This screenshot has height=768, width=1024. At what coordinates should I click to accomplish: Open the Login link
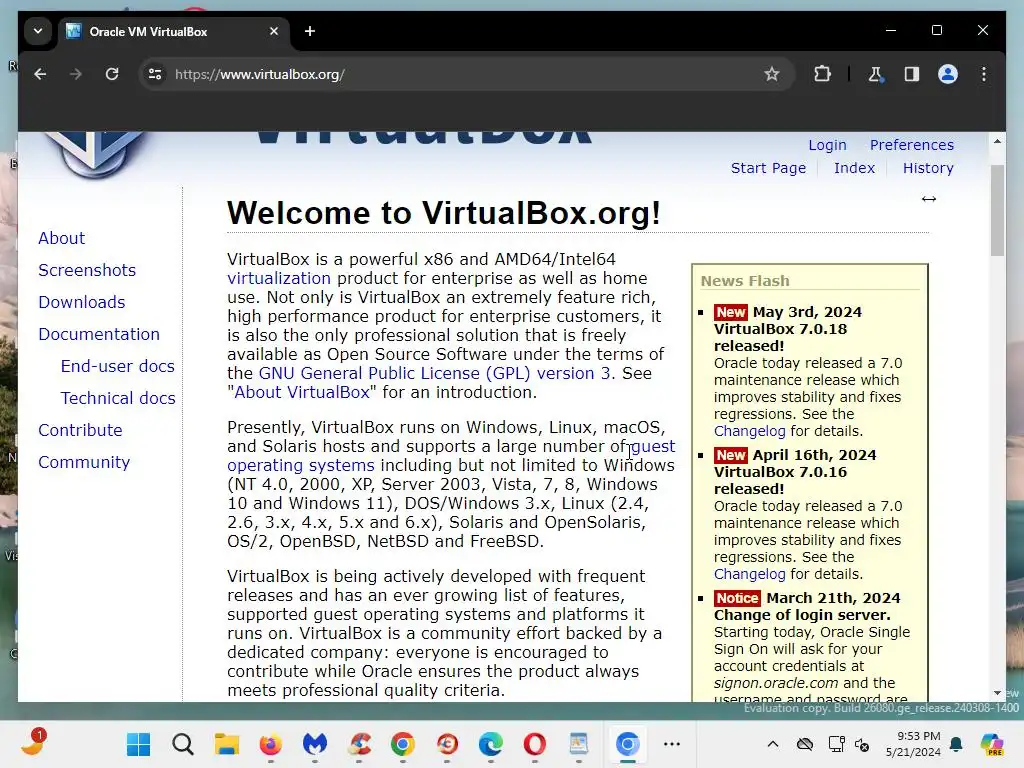coord(827,145)
